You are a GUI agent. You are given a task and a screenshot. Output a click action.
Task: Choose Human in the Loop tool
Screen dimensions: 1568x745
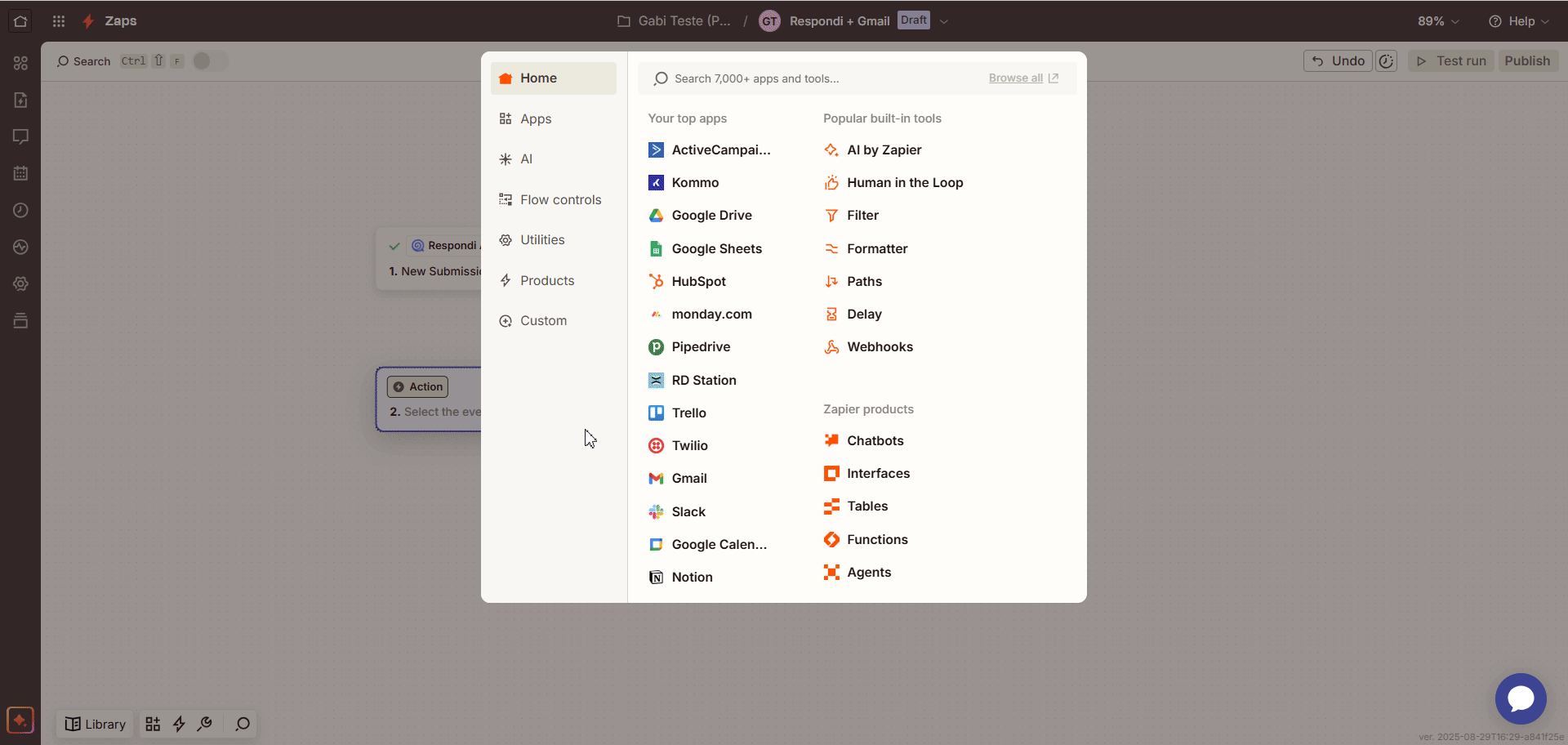(893, 183)
